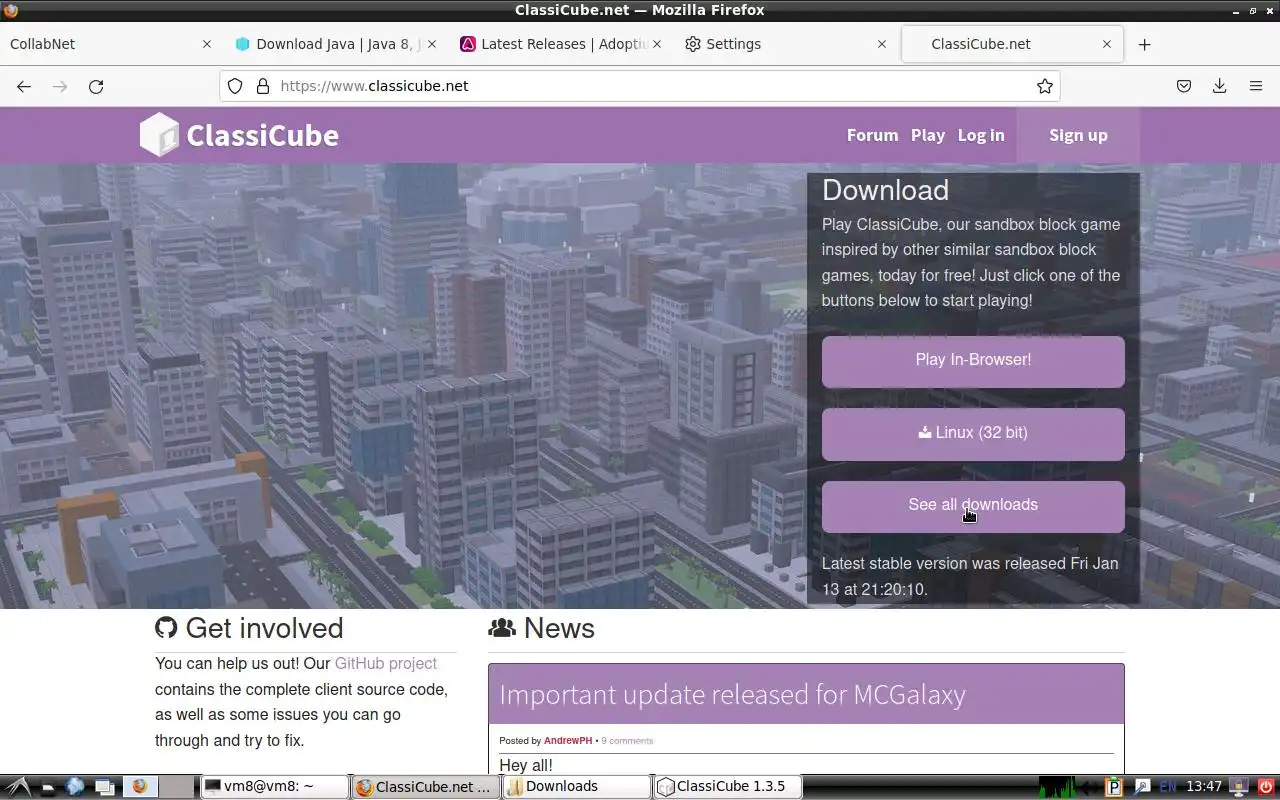This screenshot has height=800, width=1280.
Task: Click the show desktop taskbar icon
Action: (x=104, y=787)
